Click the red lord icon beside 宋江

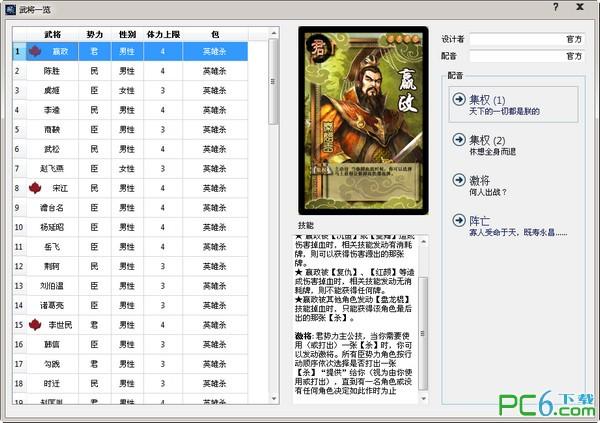[35, 188]
